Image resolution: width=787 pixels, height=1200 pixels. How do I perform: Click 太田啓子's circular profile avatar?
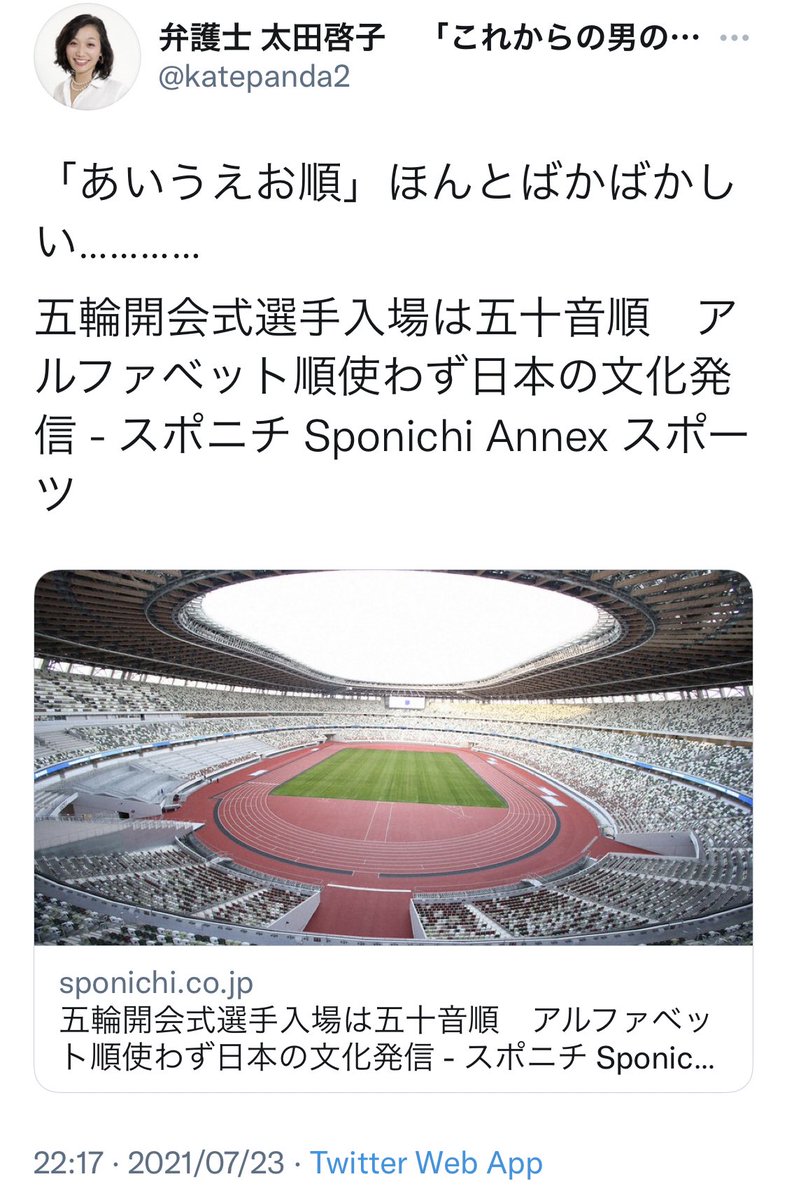coord(88,56)
